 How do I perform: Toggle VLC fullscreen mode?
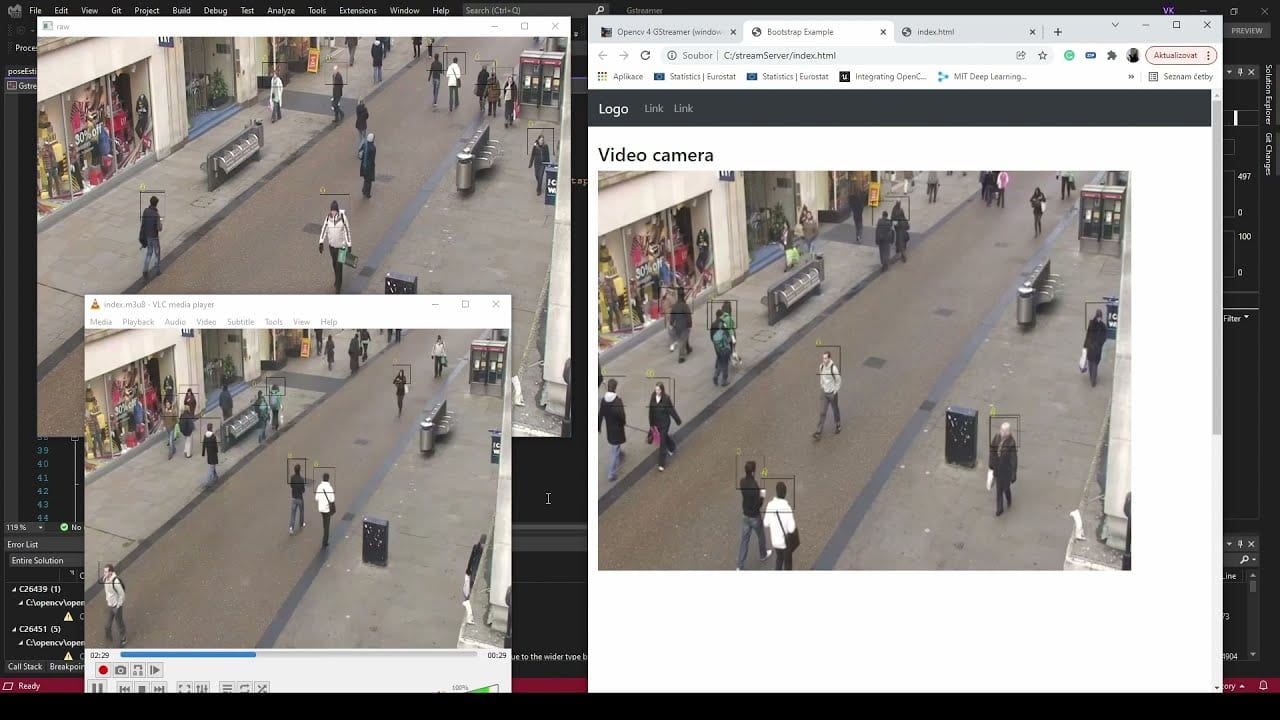coord(184,688)
